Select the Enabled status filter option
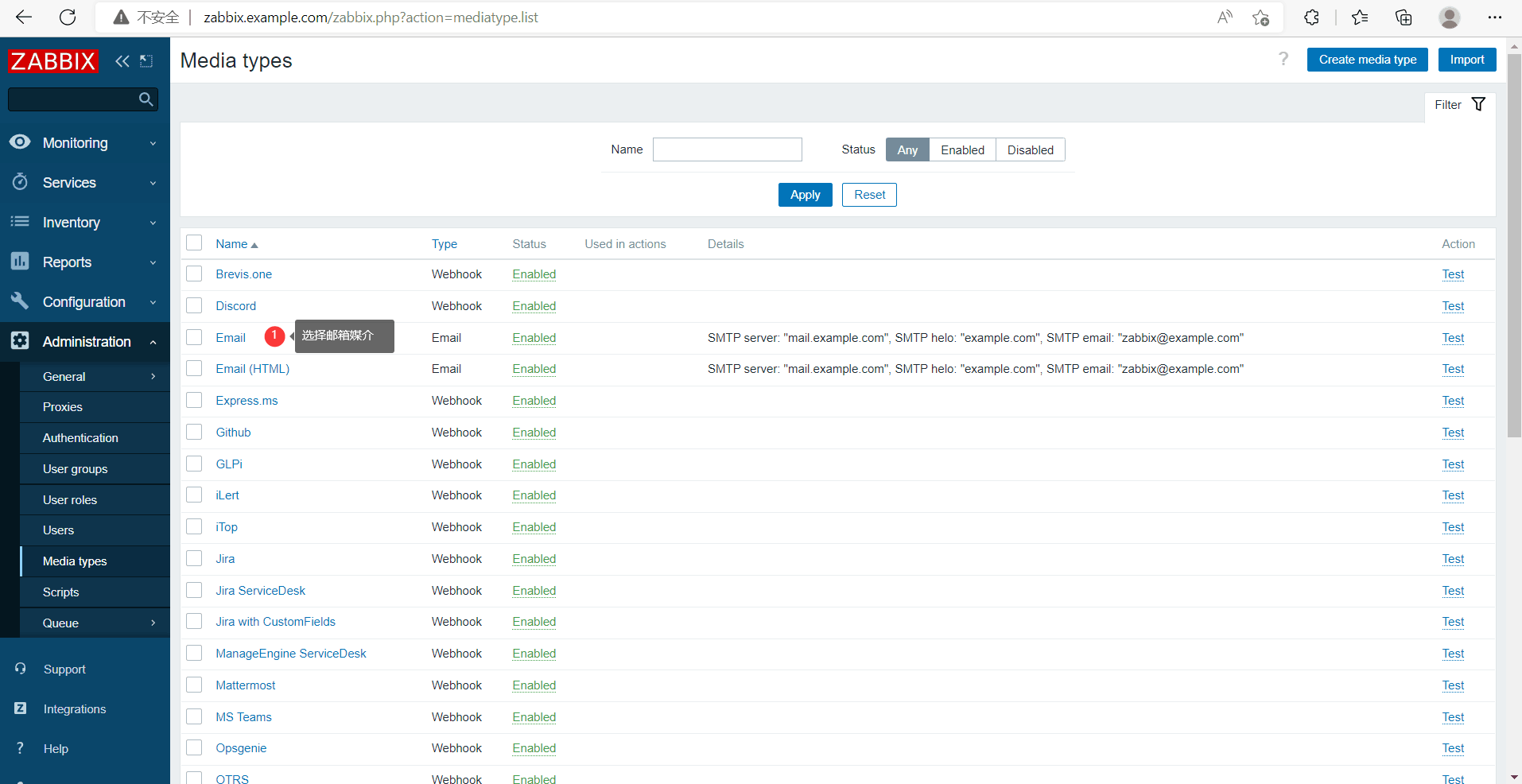 (x=962, y=149)
